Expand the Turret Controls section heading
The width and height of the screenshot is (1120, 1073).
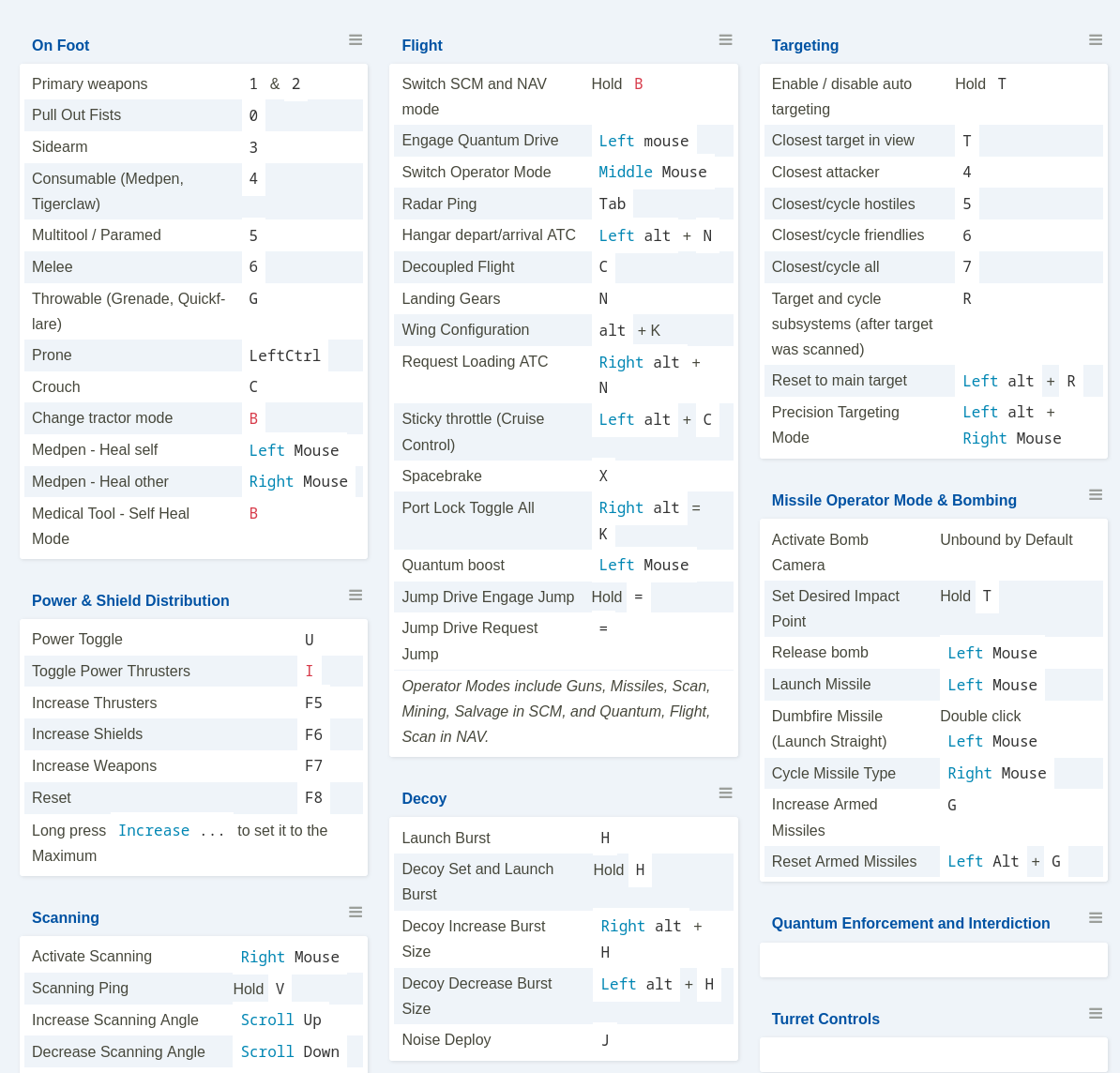(825, 1019)
